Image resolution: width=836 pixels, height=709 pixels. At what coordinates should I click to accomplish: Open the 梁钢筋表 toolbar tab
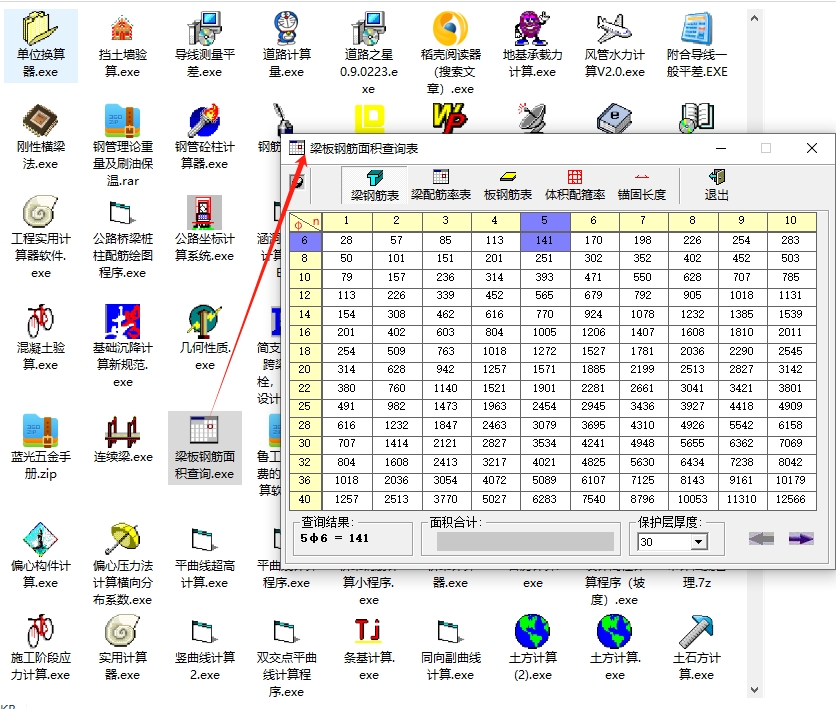[374, 185]
